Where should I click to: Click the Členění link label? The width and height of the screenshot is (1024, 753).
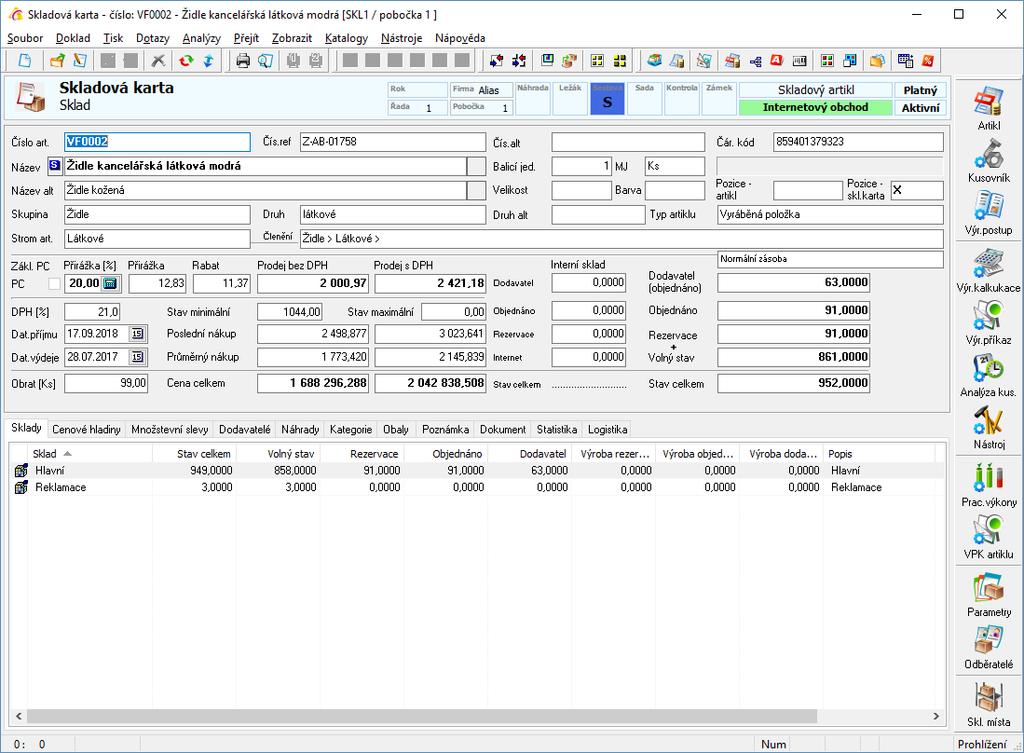[278, 236]
